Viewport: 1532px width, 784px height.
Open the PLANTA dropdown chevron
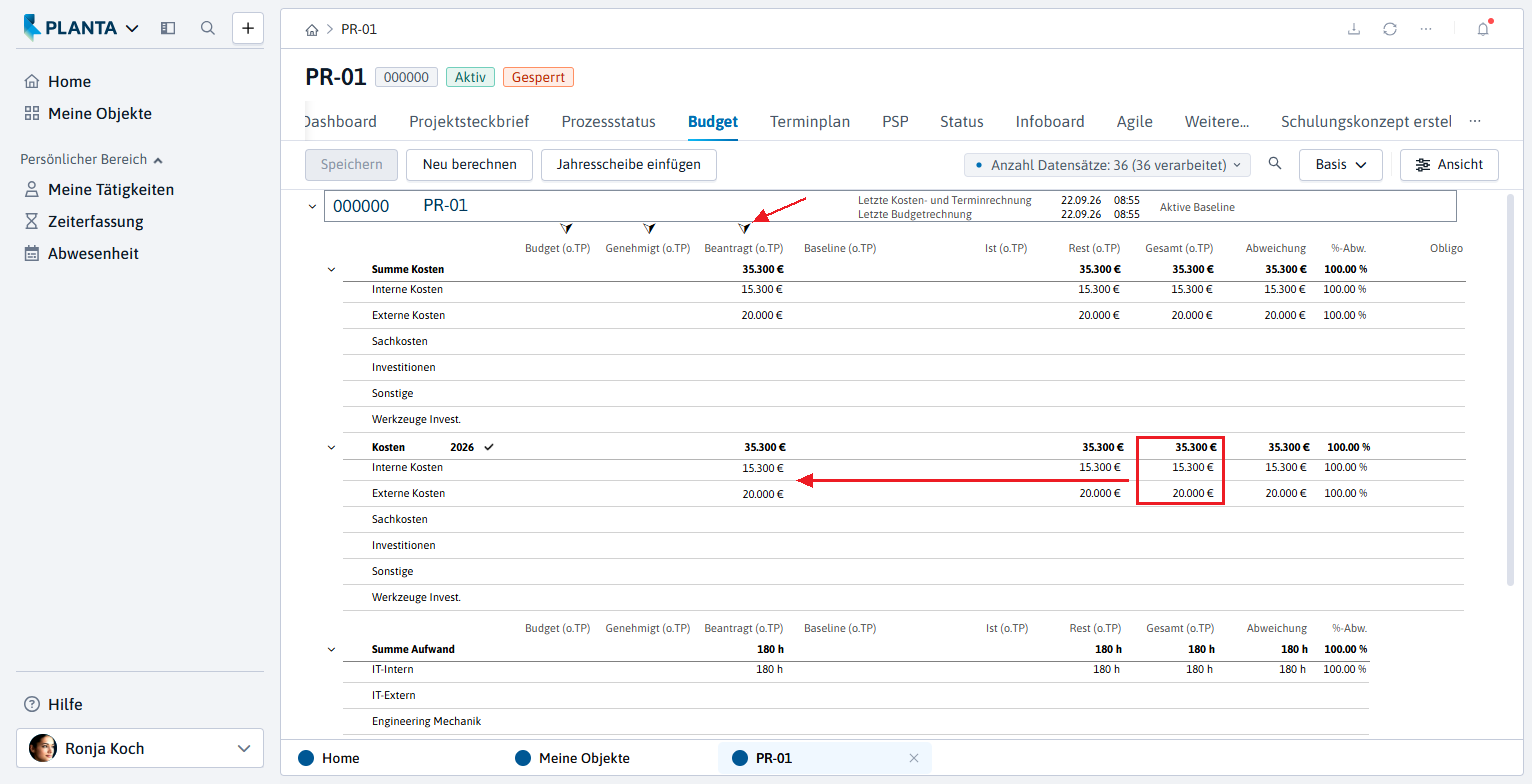pos(133,29)
